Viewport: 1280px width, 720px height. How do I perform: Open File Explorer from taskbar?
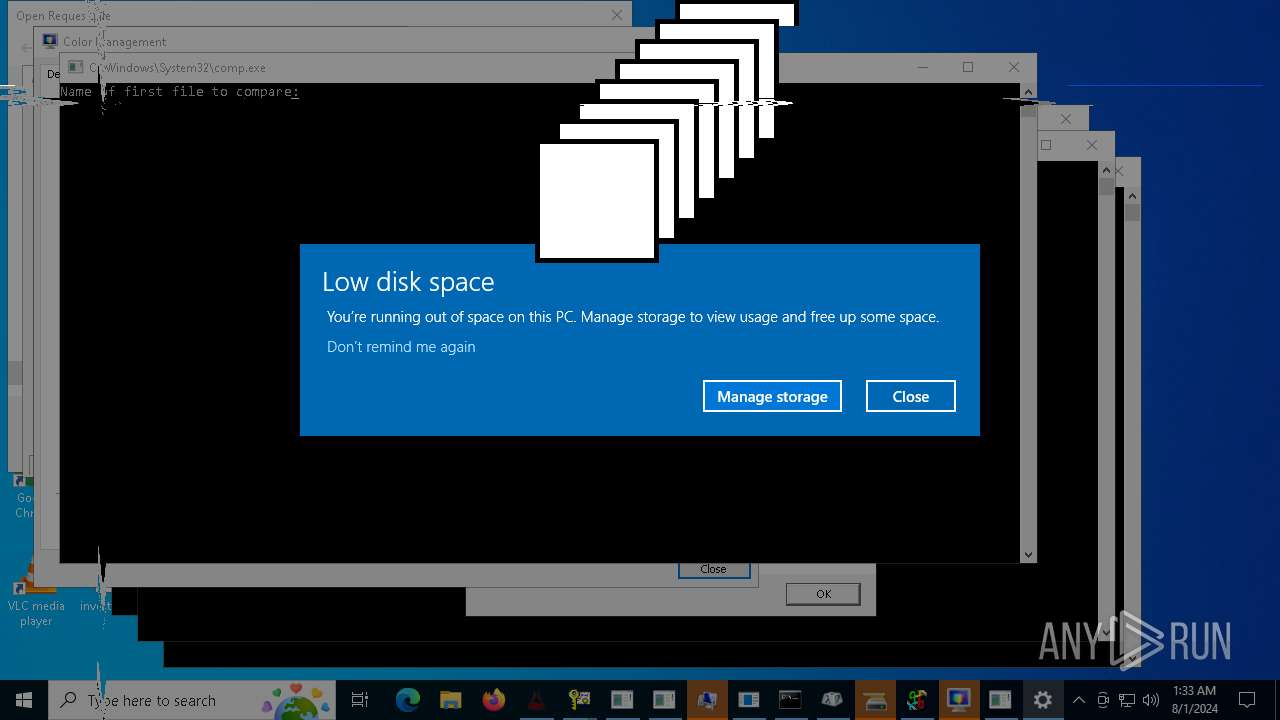click(x=450, y=700)
